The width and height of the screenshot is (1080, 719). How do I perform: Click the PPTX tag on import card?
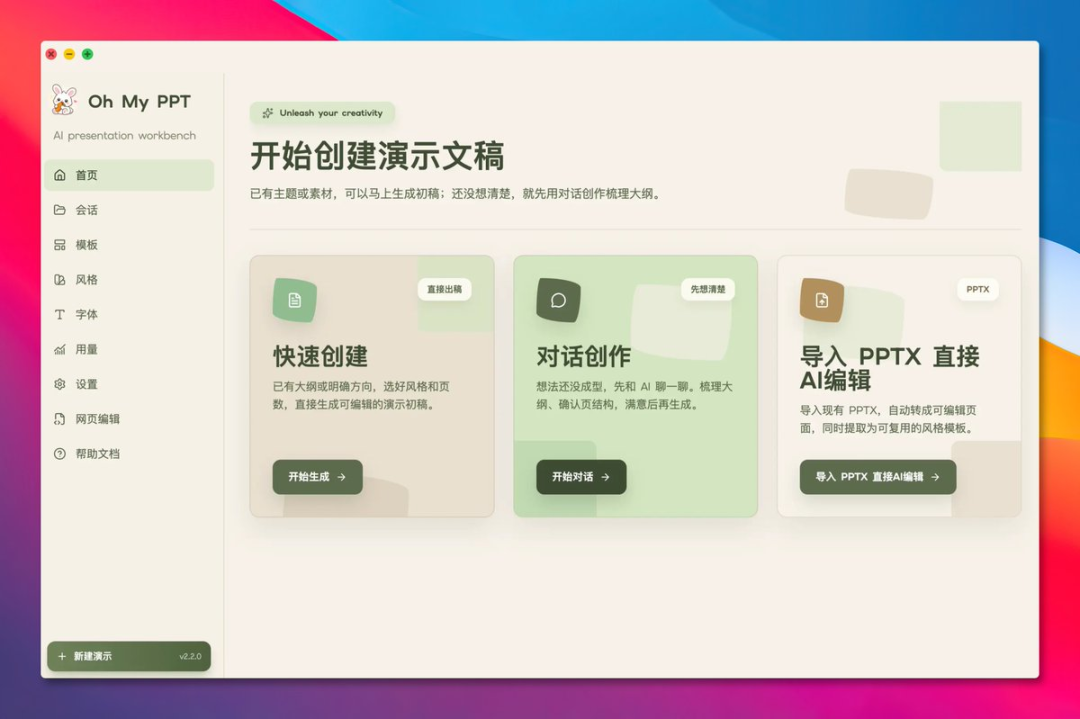pos(977,289)
